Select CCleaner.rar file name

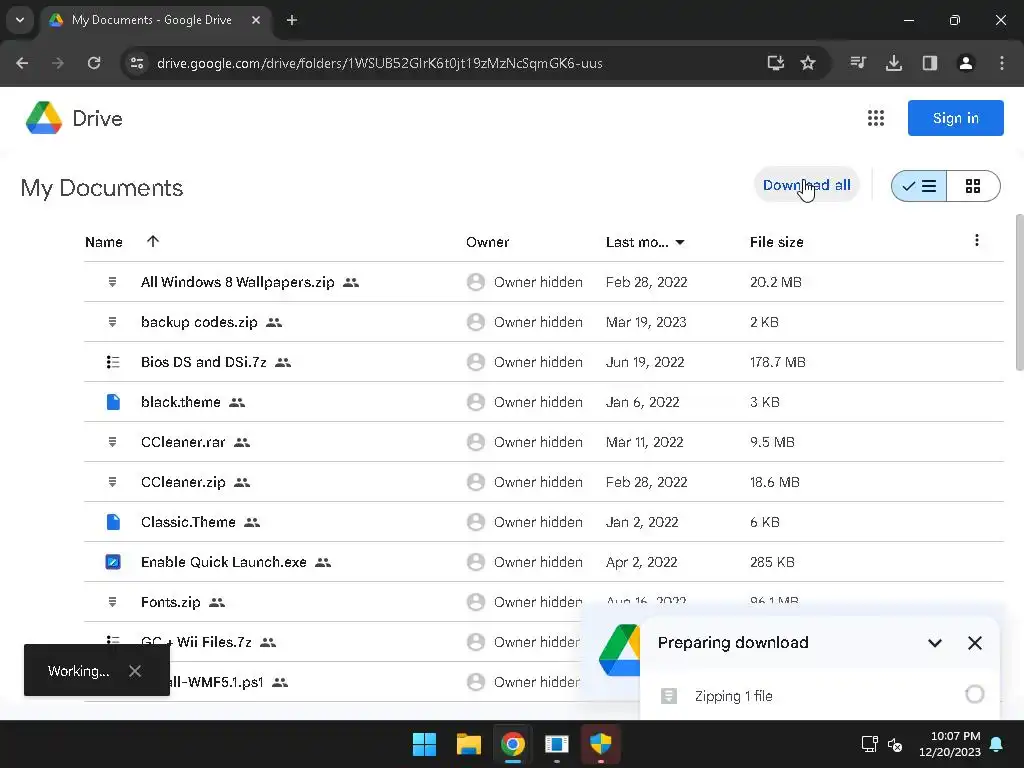pyautogui.click(x=183, y=442)
